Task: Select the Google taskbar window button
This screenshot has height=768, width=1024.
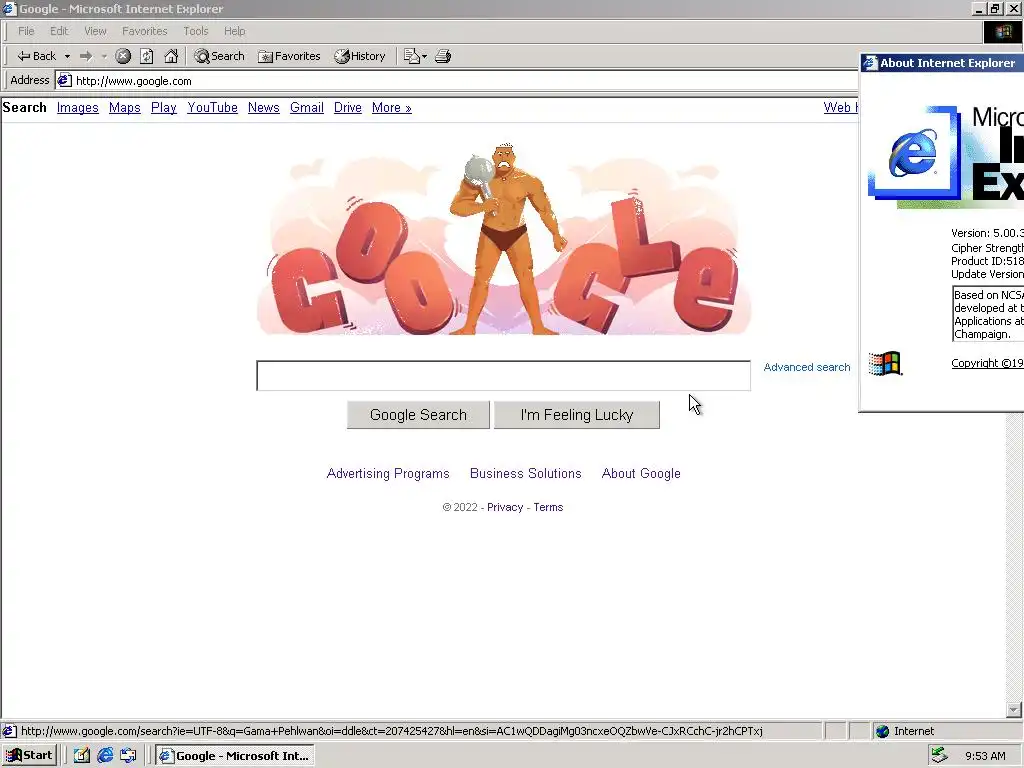Action: coord(235,756)
